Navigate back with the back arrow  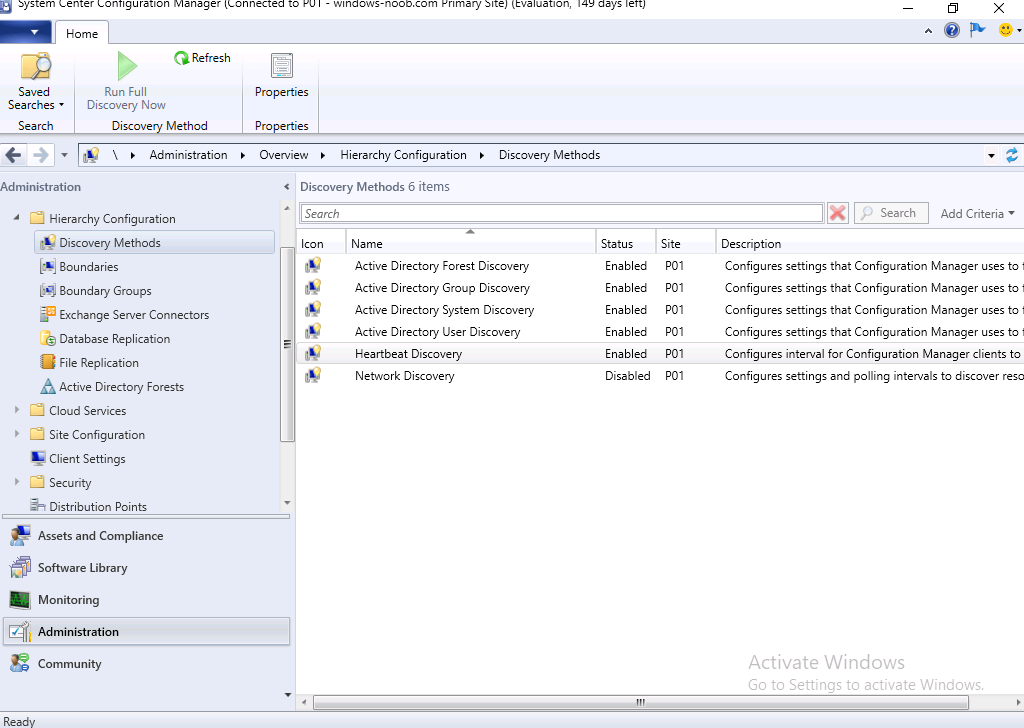coord(14,155)
